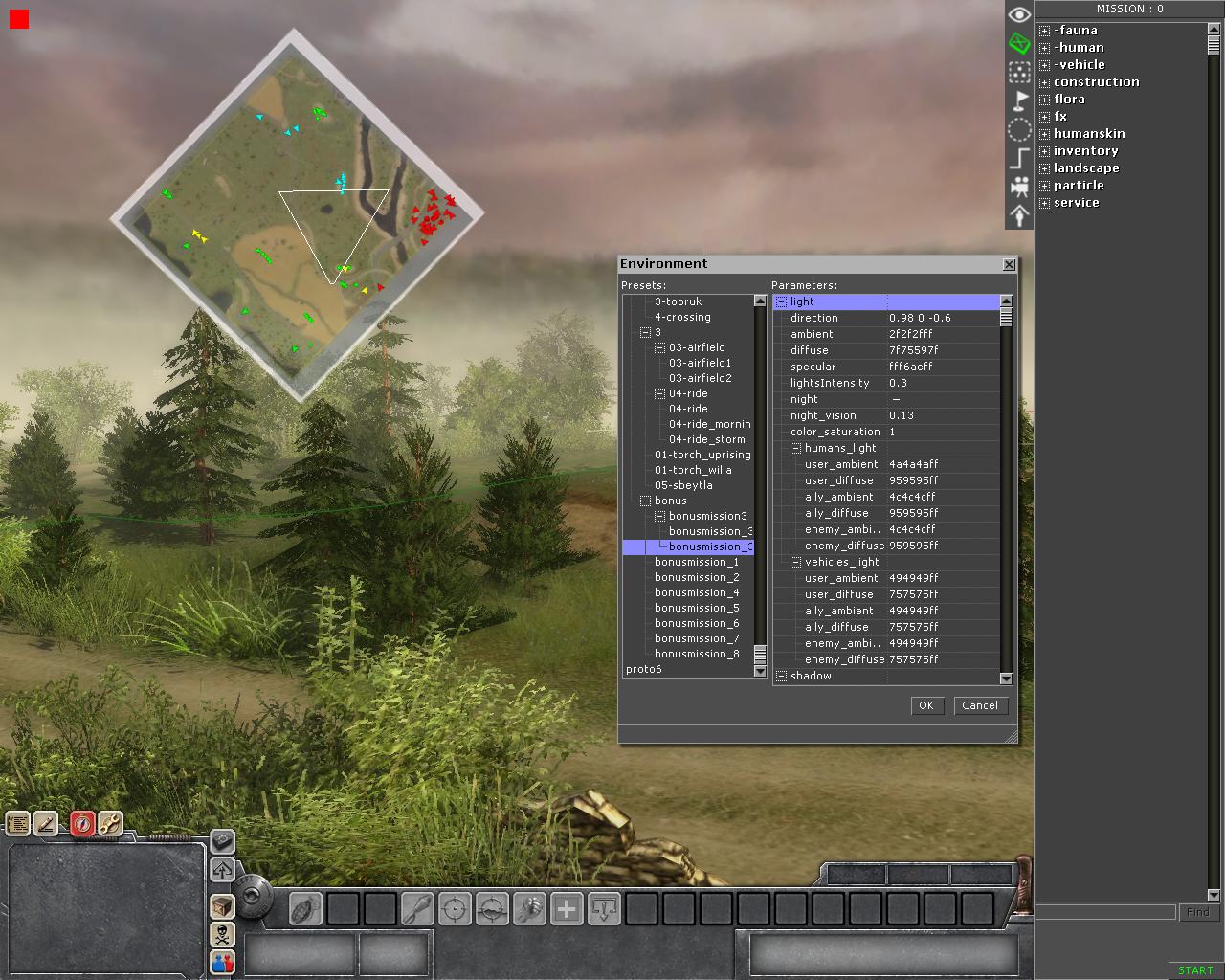Viewport: 1225px width, 980px height.
Task: Click the Find search input field
Action: pos(1105,913)
